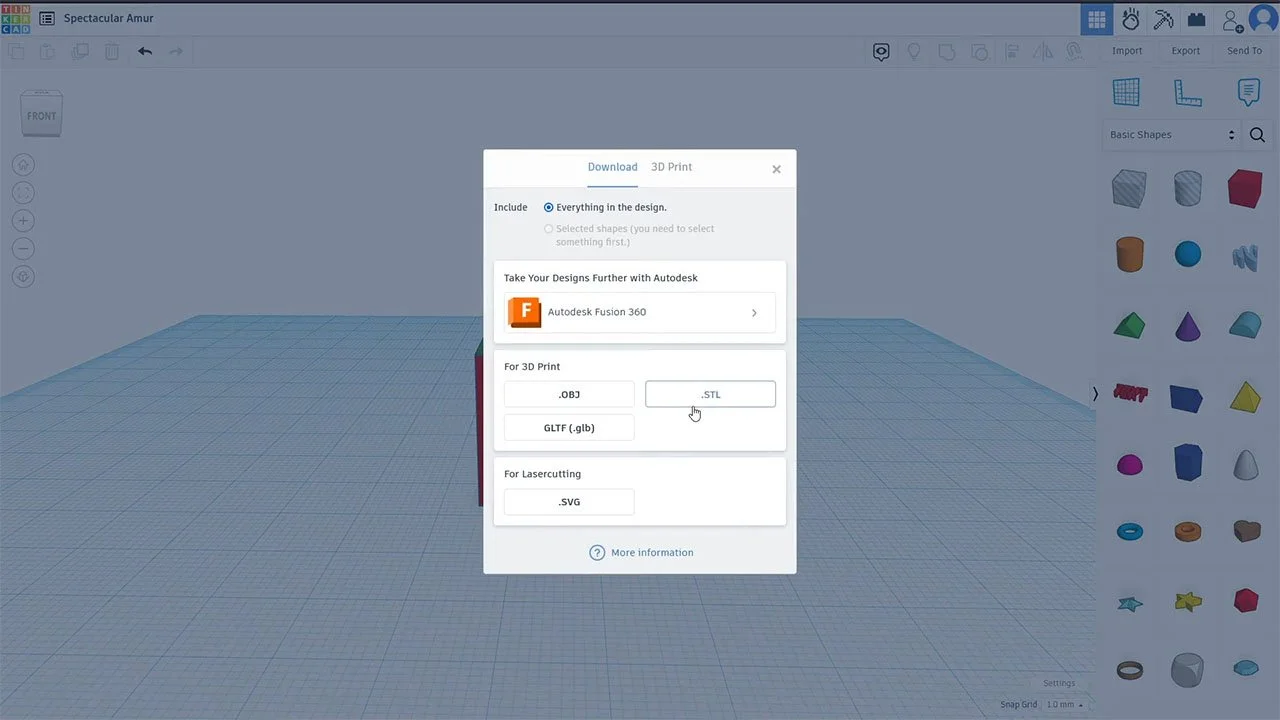Open the Notes tool
The image size is (1280, 720).
pos(1248,92)
